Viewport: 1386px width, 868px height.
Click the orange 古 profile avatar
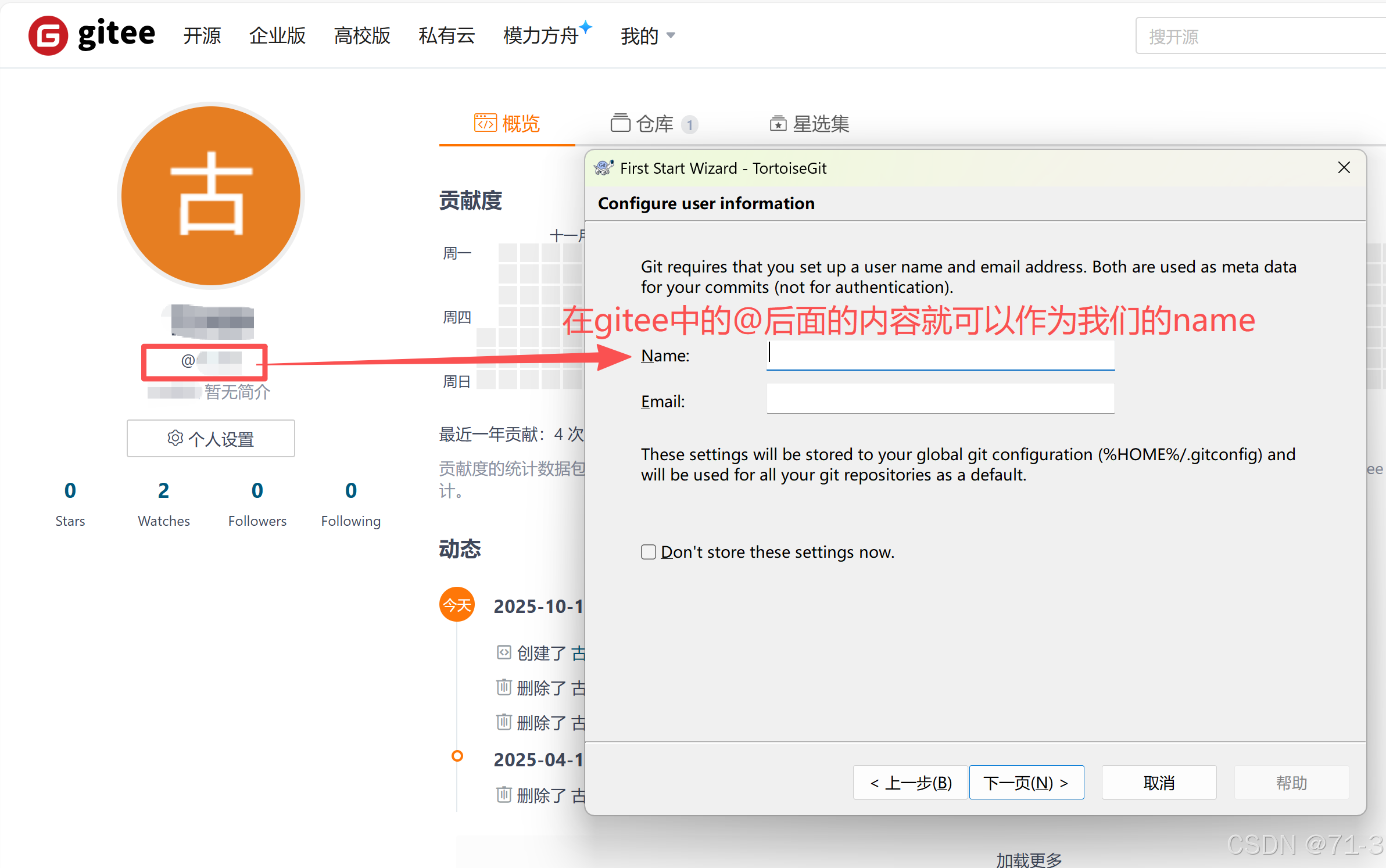point(211,195)
